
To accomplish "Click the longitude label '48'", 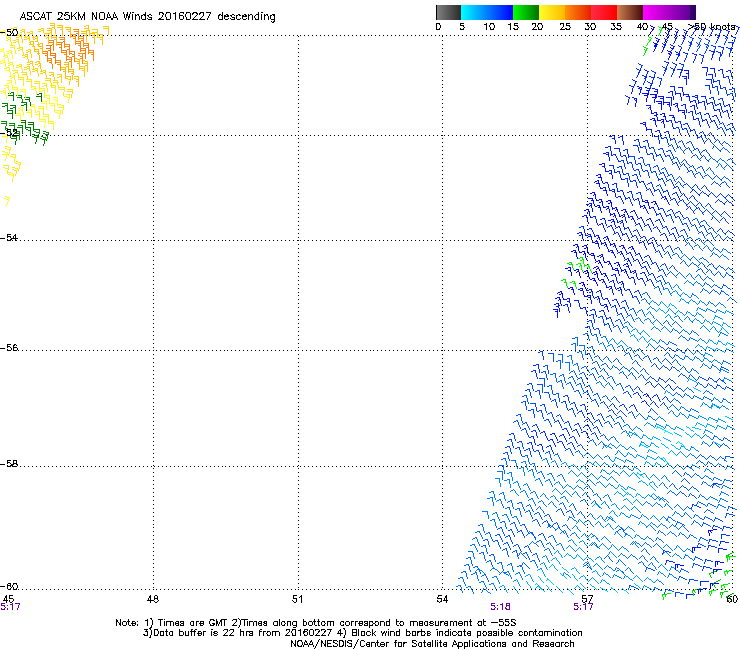I will point(153,599).
